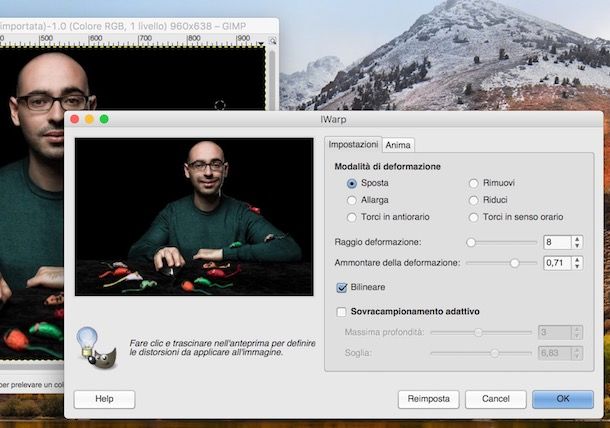Screen dimensions: 610x428
Task: Close the IWarp window with red button
Action: click(x=75, y=119)
